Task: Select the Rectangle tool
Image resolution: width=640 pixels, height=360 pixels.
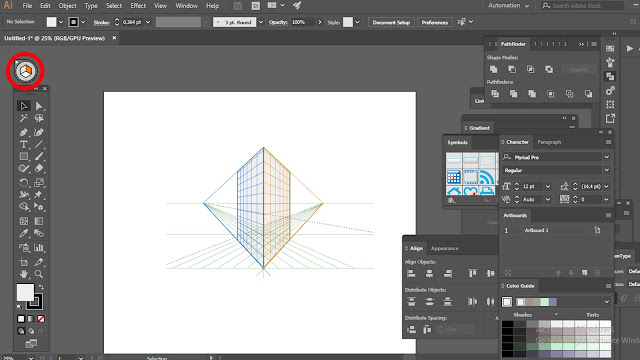Action: 24,156
